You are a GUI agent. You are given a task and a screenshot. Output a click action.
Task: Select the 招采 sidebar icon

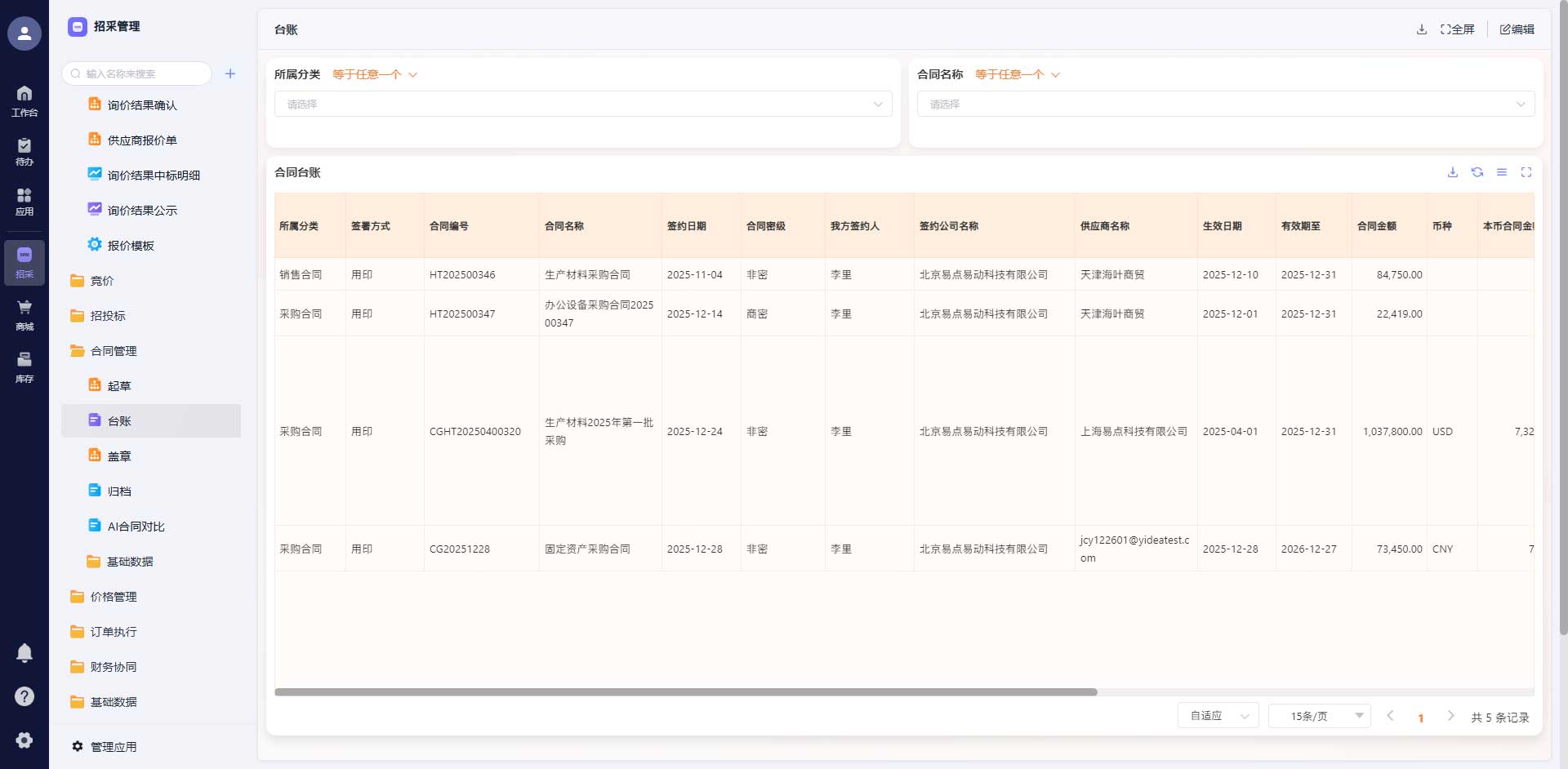[24, 263]
